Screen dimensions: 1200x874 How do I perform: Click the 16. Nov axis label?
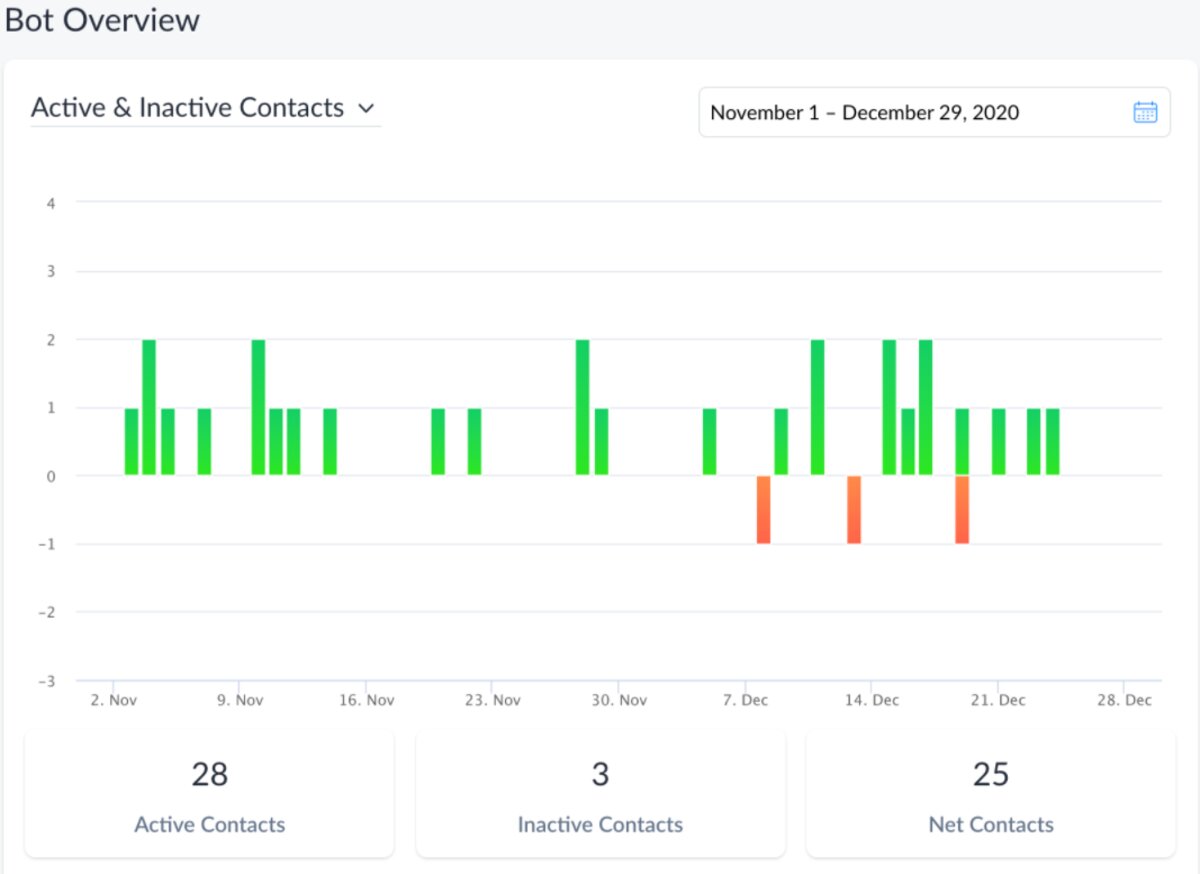pos(367,700)
